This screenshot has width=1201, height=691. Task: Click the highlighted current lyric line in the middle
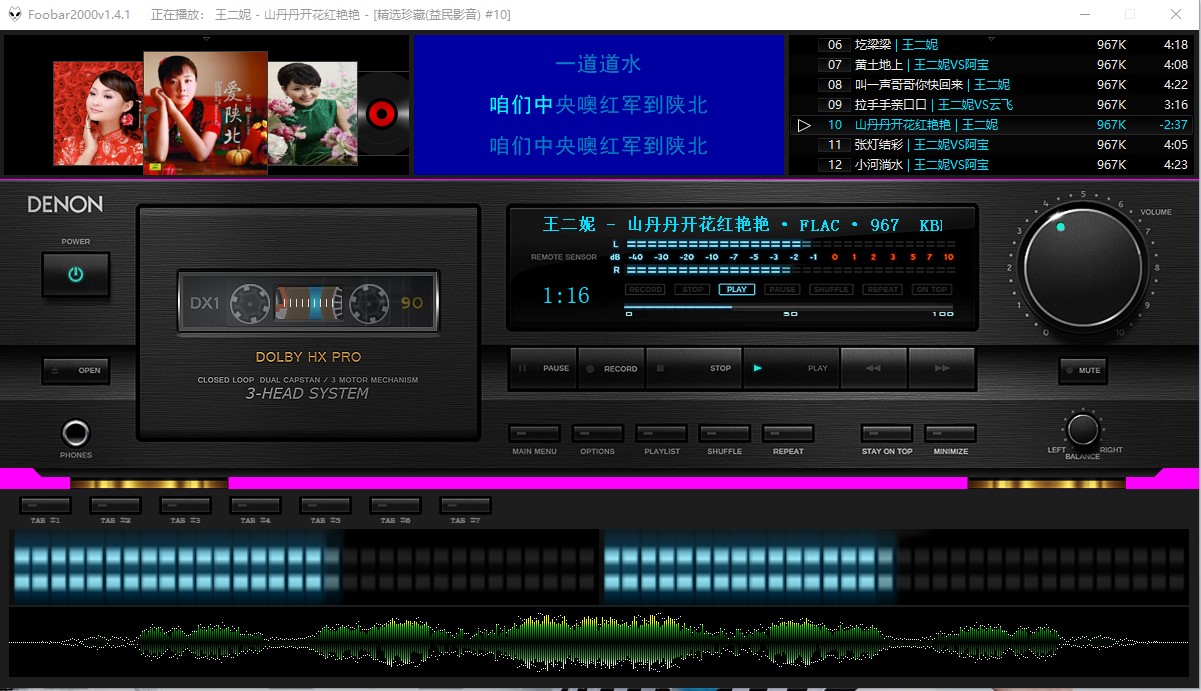599,105
